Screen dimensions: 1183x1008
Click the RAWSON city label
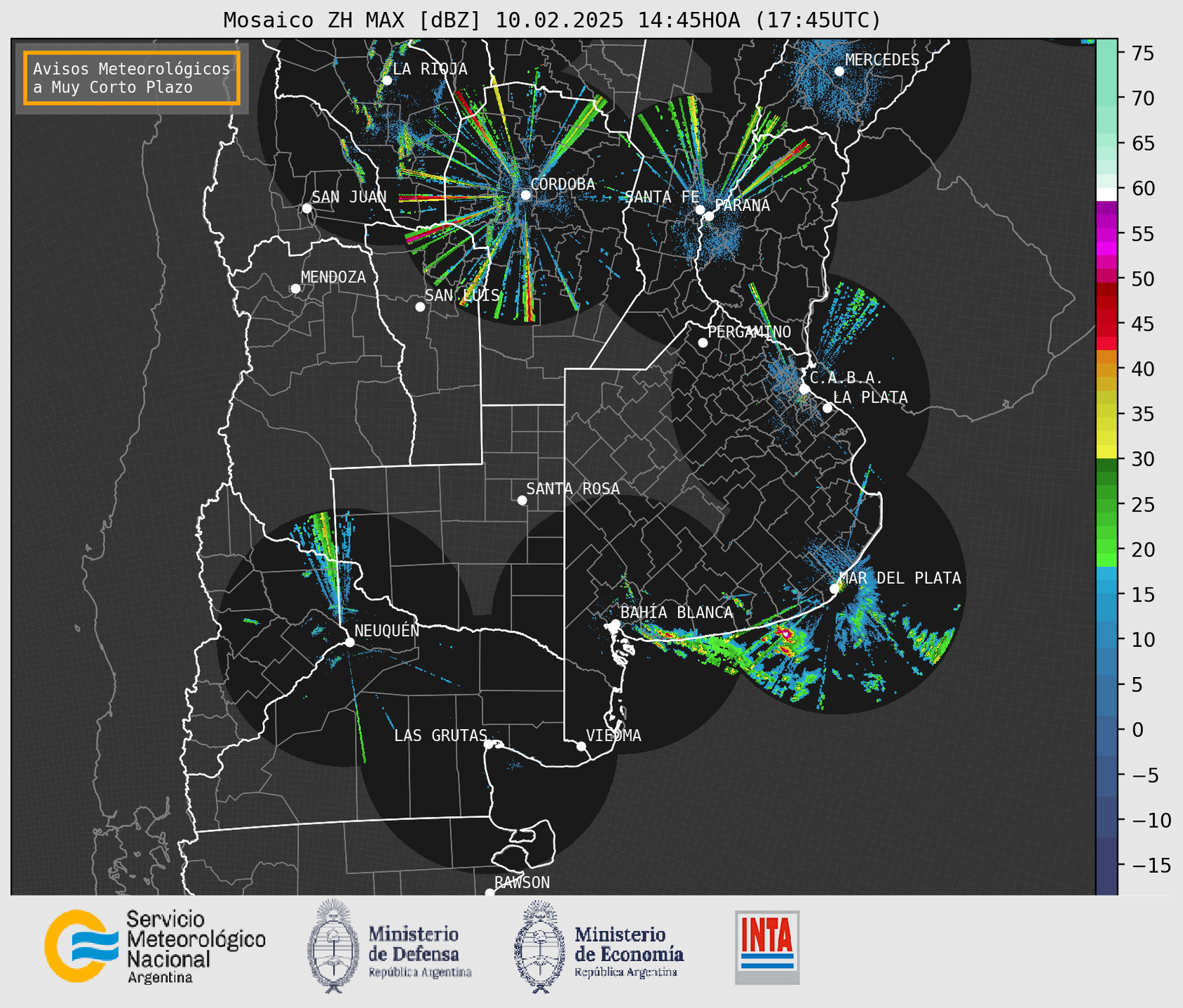(x=522, y=883)
